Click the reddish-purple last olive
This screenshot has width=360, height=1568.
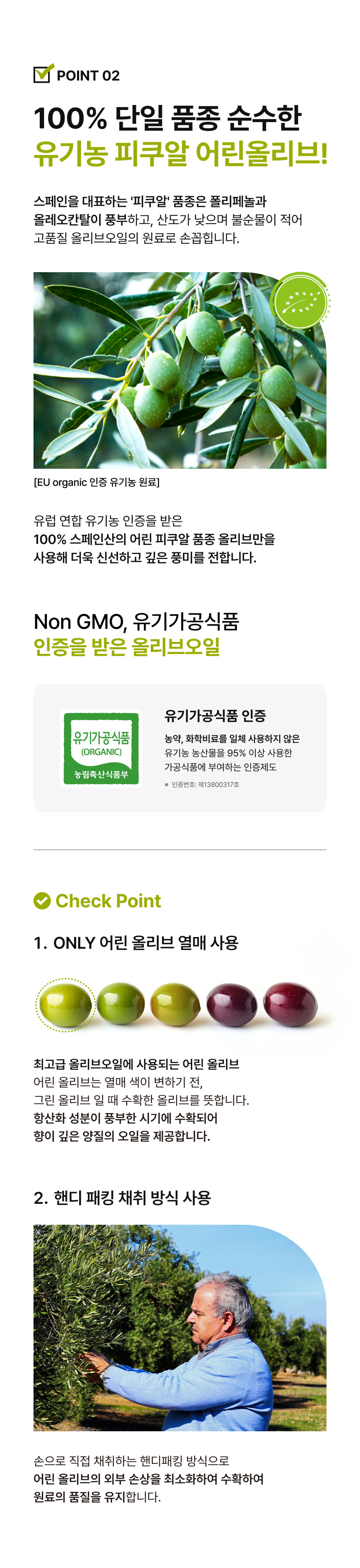pos(290,1004)
